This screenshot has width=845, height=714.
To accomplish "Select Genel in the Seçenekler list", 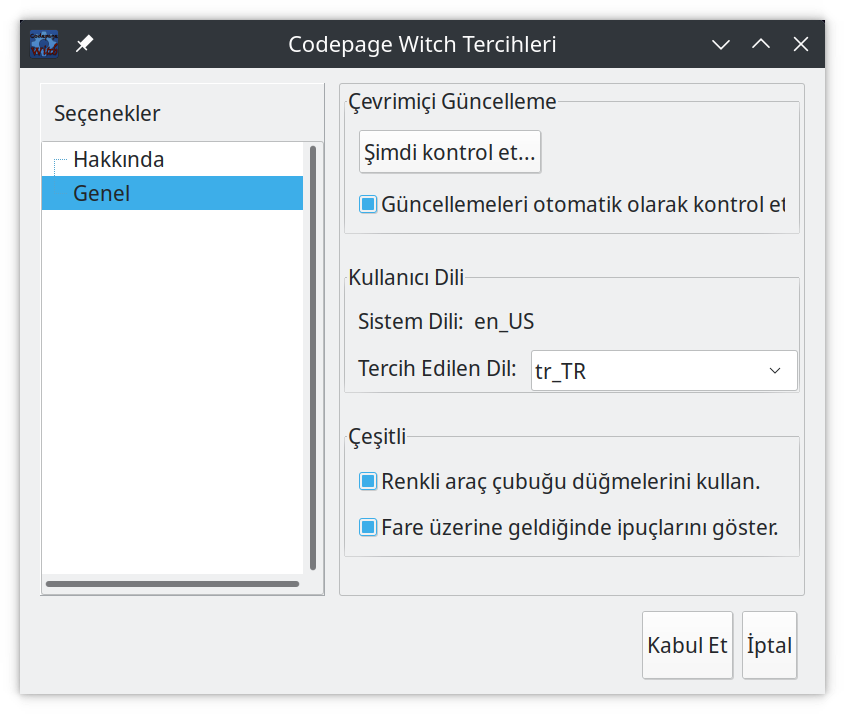I will point(102,193).
